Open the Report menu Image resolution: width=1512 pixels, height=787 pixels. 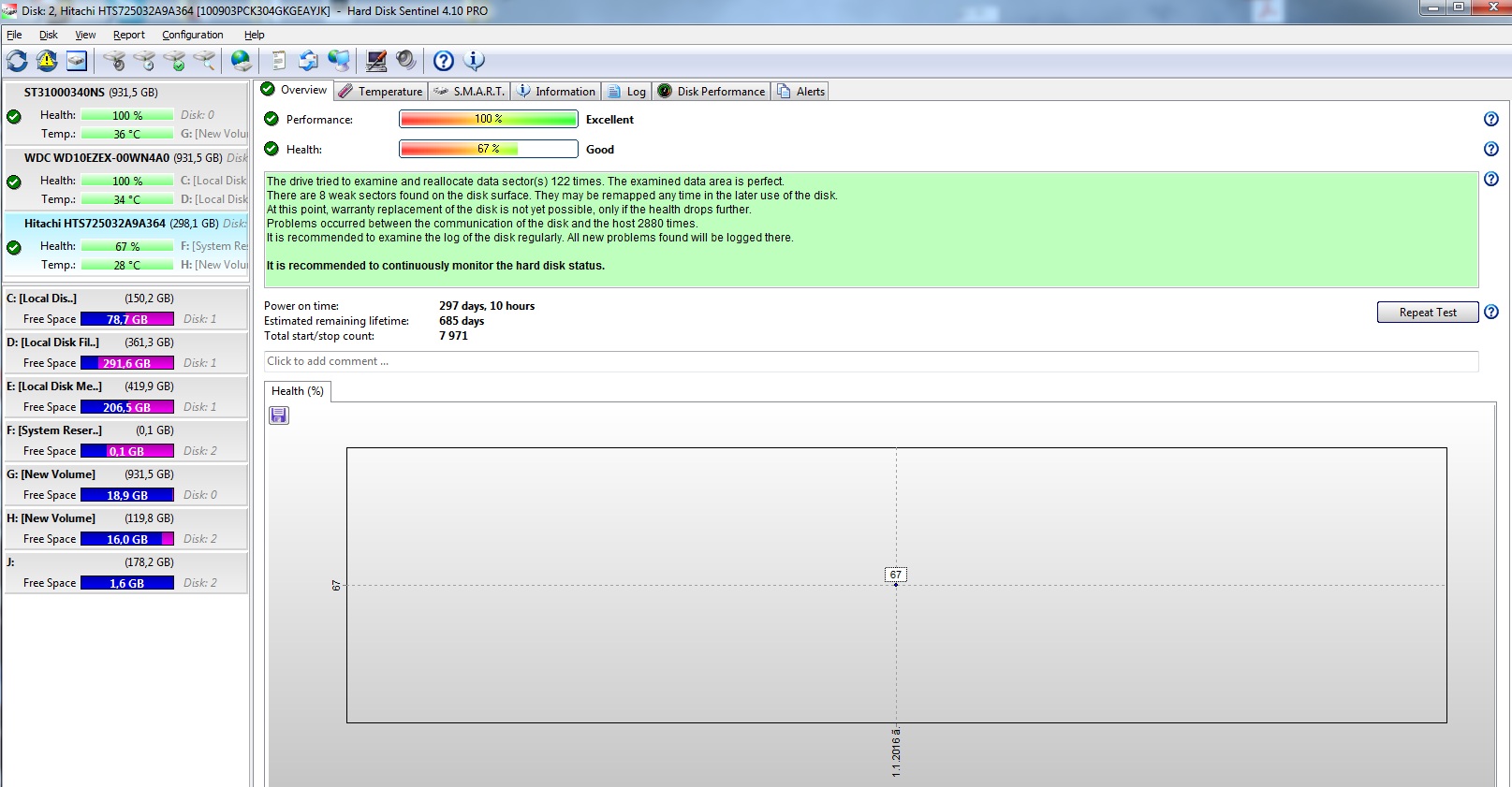click(x=129, y=35)
